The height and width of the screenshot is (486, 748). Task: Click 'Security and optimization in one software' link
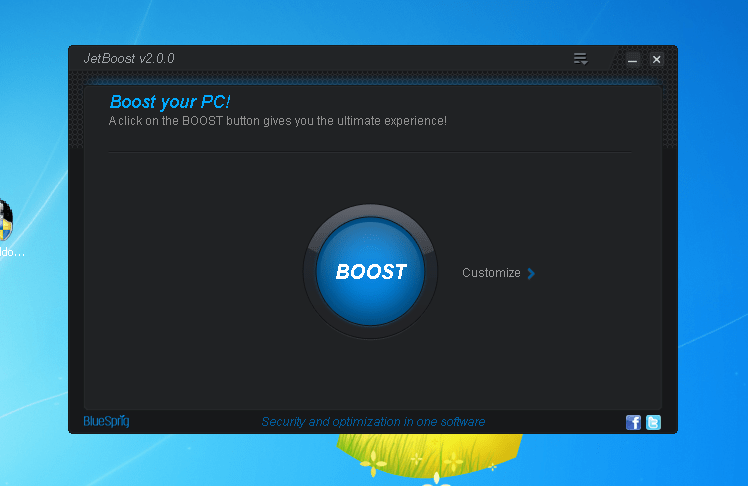click(373, 422)
